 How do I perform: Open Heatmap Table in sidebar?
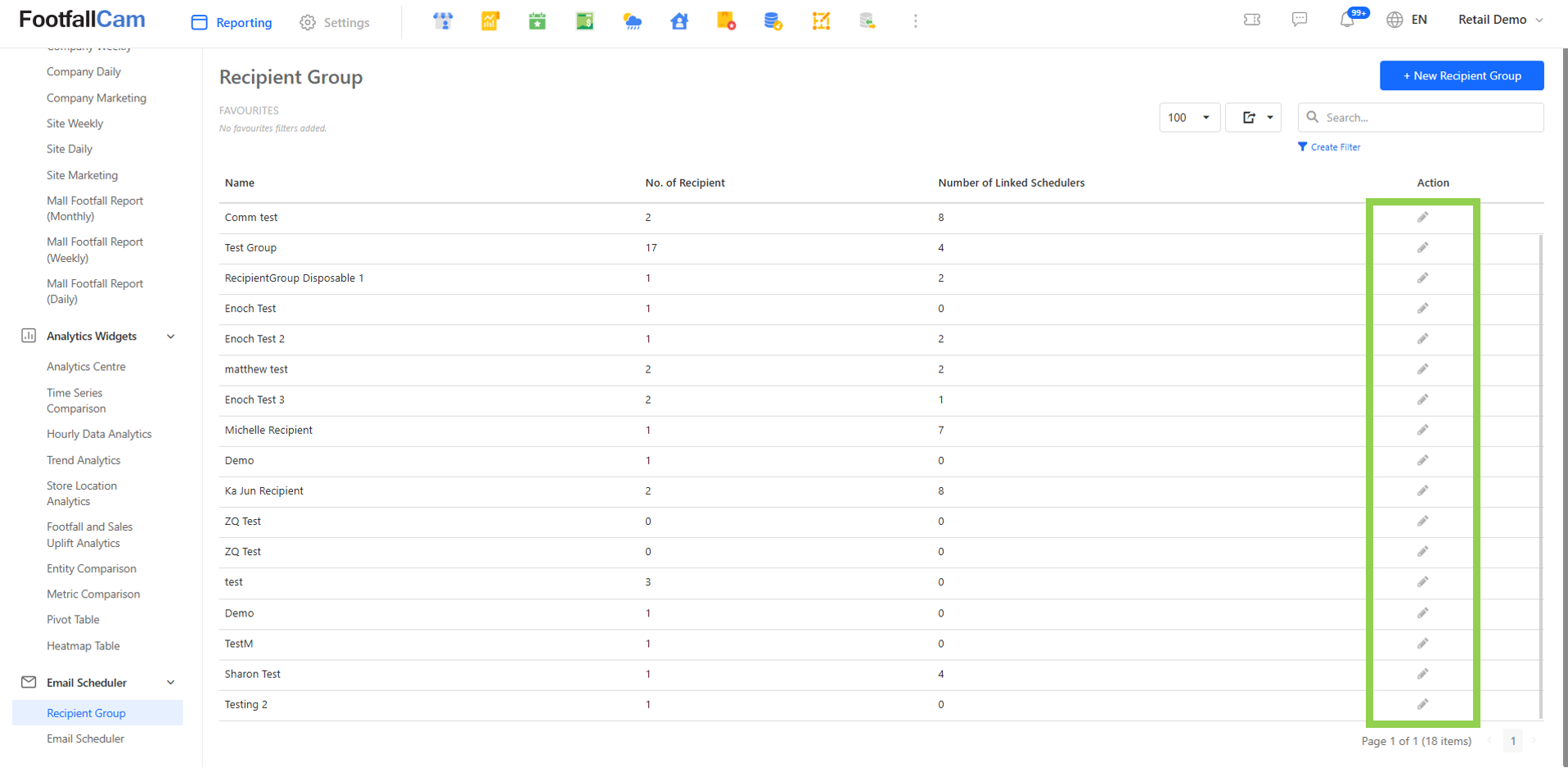83,646
